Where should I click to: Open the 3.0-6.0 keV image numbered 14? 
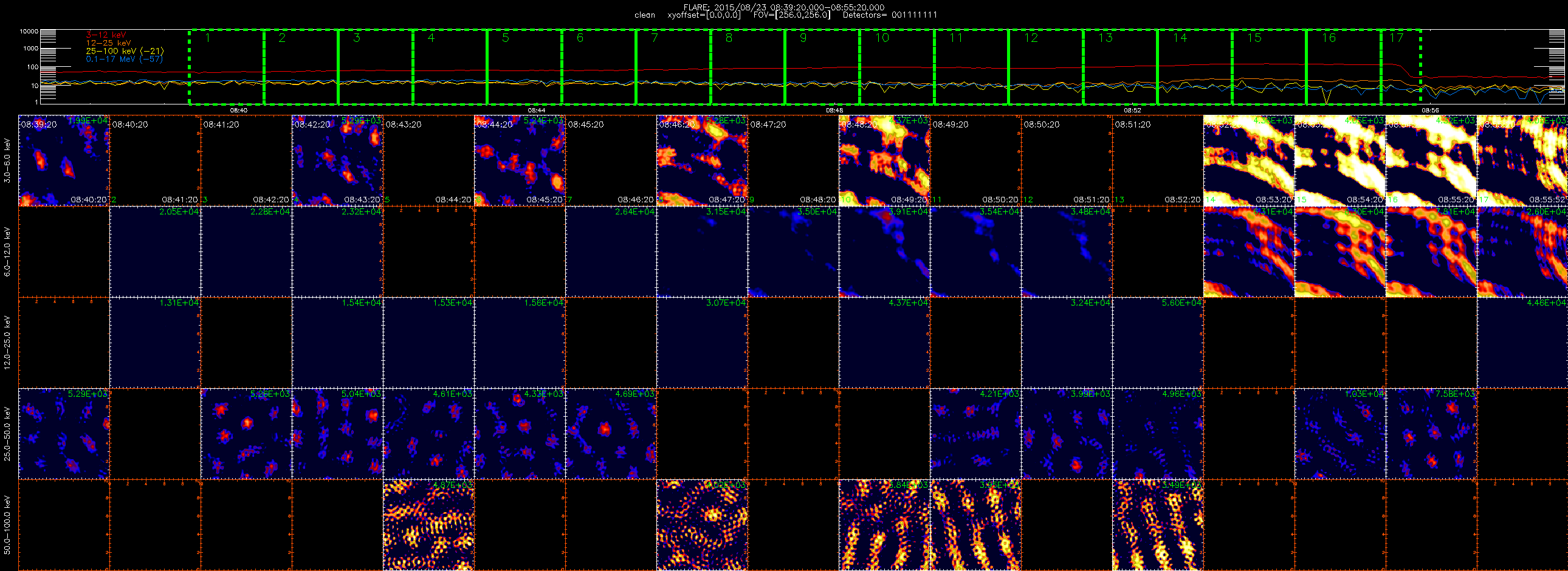pyautogui.click(x=1249, y=160)
